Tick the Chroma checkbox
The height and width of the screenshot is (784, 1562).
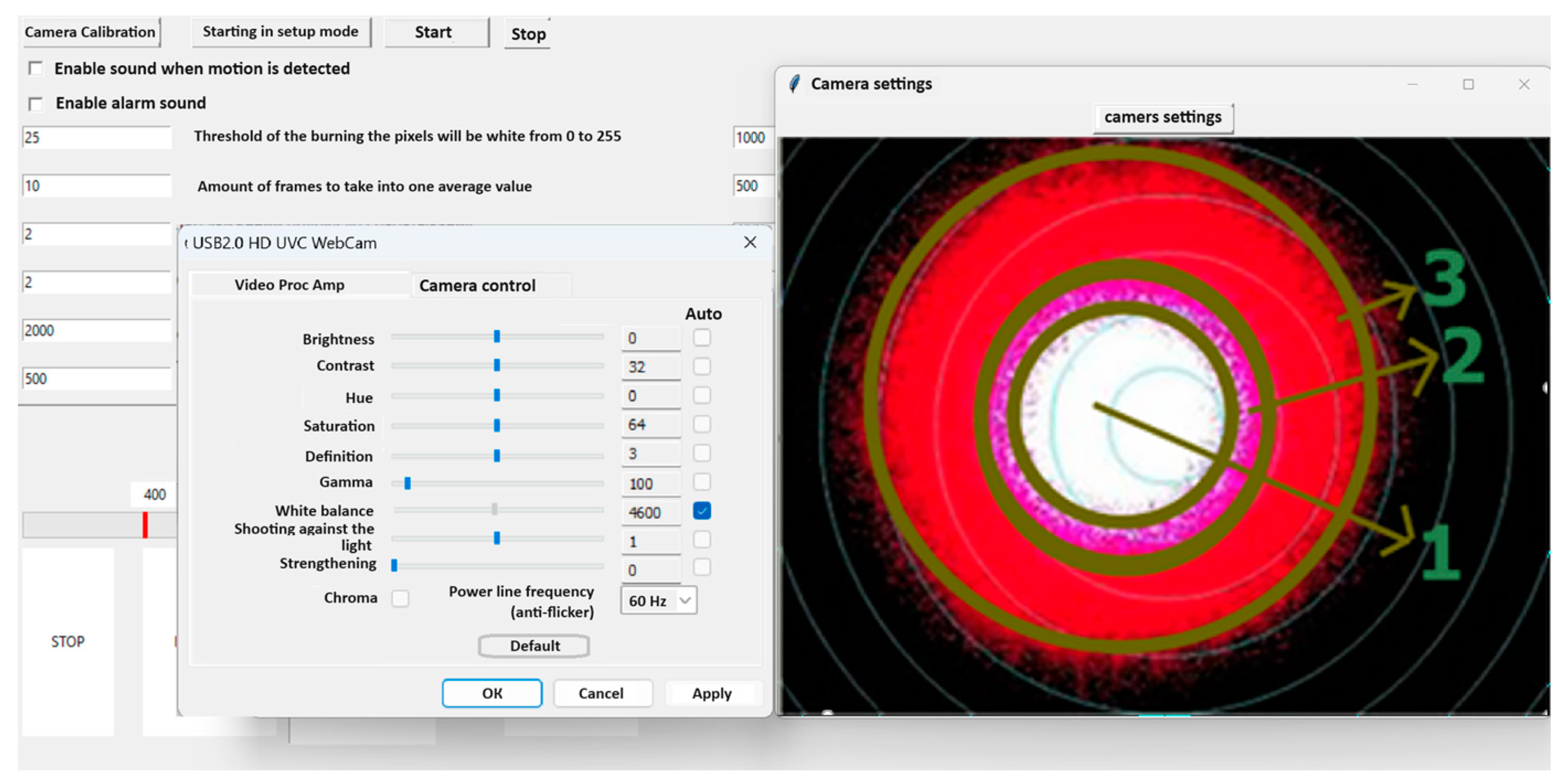pyautogui.click(x=400, y=599)
